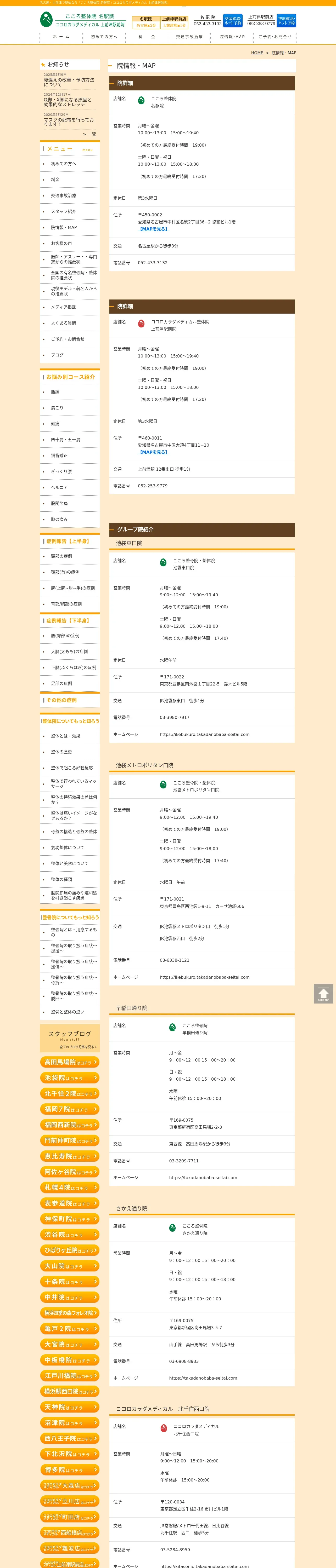
Task: Click the 横浜四季の森フォレオ院 orange button
Action: tap(70, 1313)
